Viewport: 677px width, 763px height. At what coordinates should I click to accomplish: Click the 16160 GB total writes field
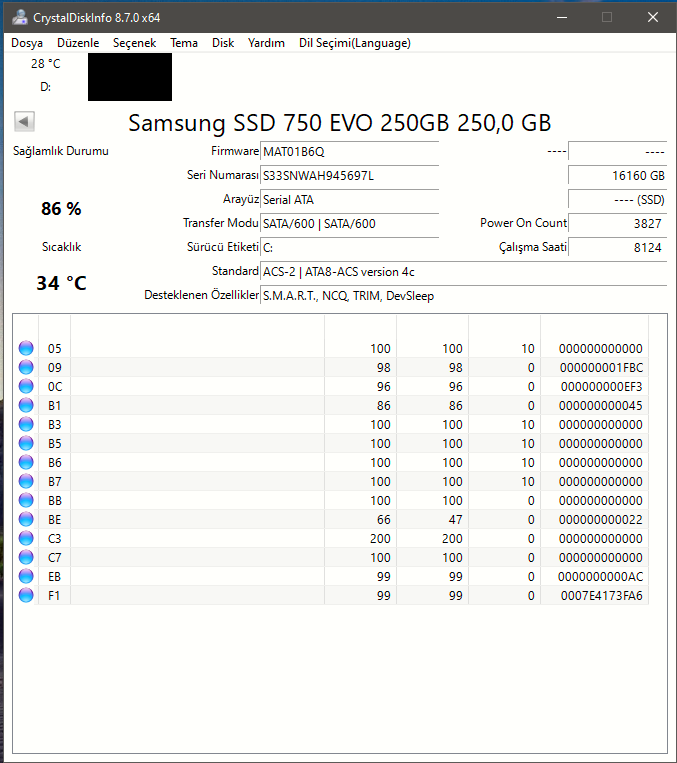[617, 176]
